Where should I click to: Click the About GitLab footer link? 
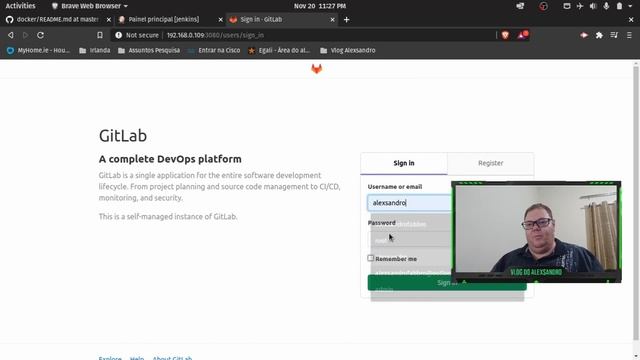(x=172, y=358)
